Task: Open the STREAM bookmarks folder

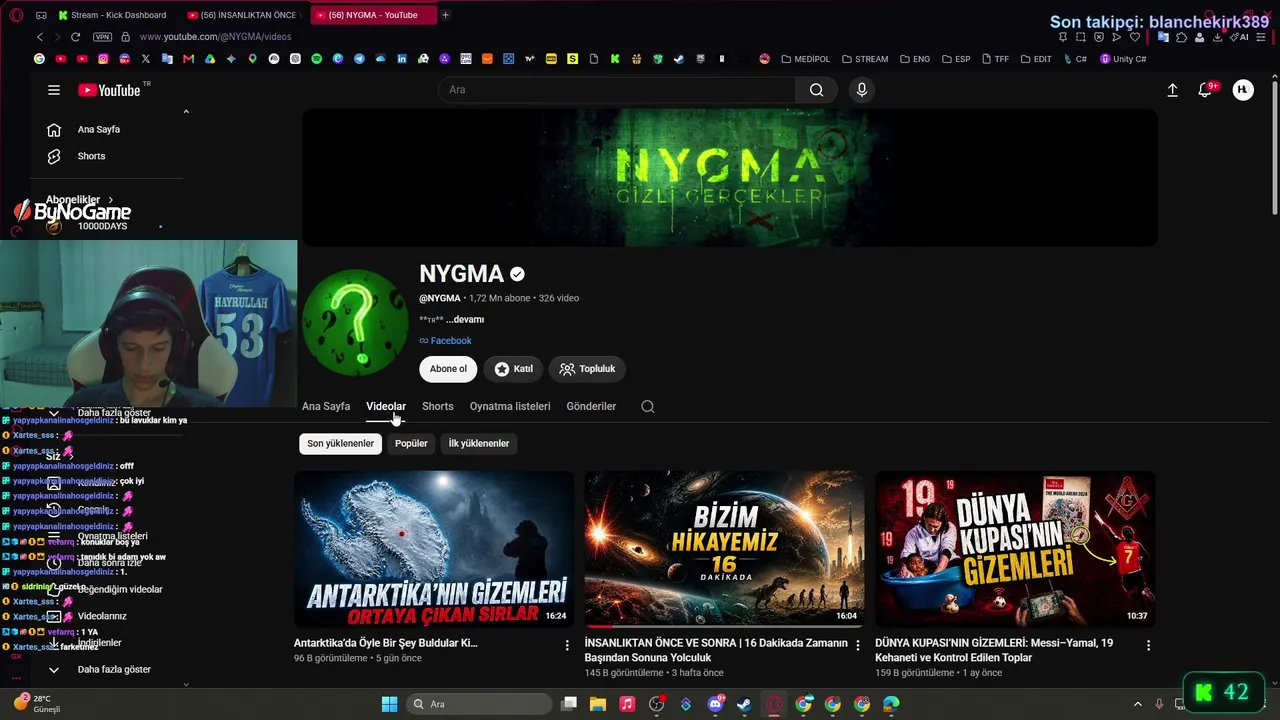Action: click(865, 59)
